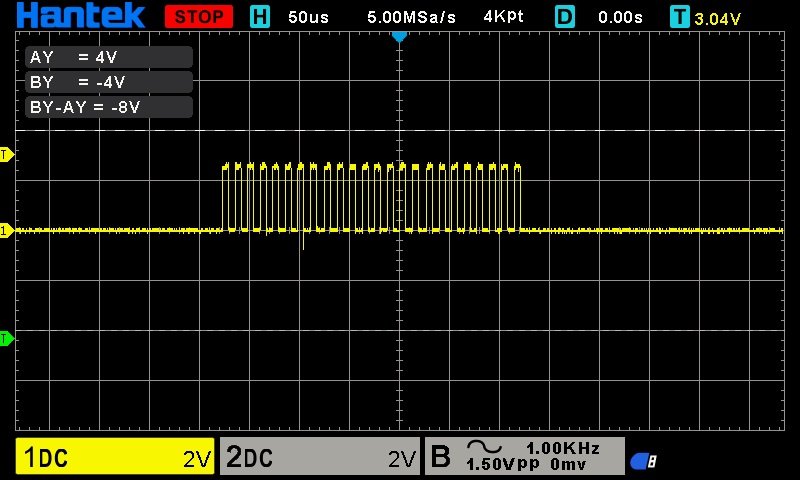This screenshot has width=800, height=480.
Task: Click the dashed AY cursor line
Action: click(x=399, y=131)
